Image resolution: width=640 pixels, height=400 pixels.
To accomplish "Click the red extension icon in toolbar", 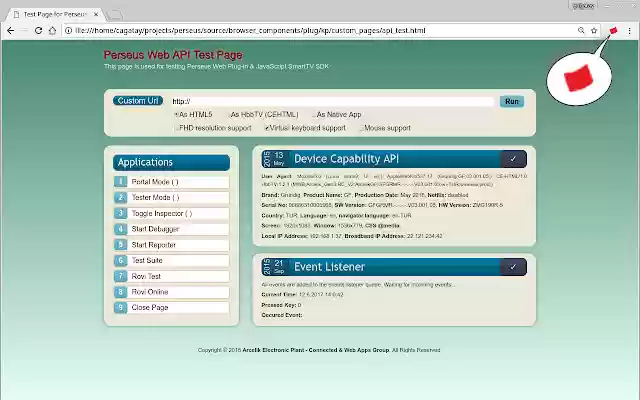I will (613, 31).
